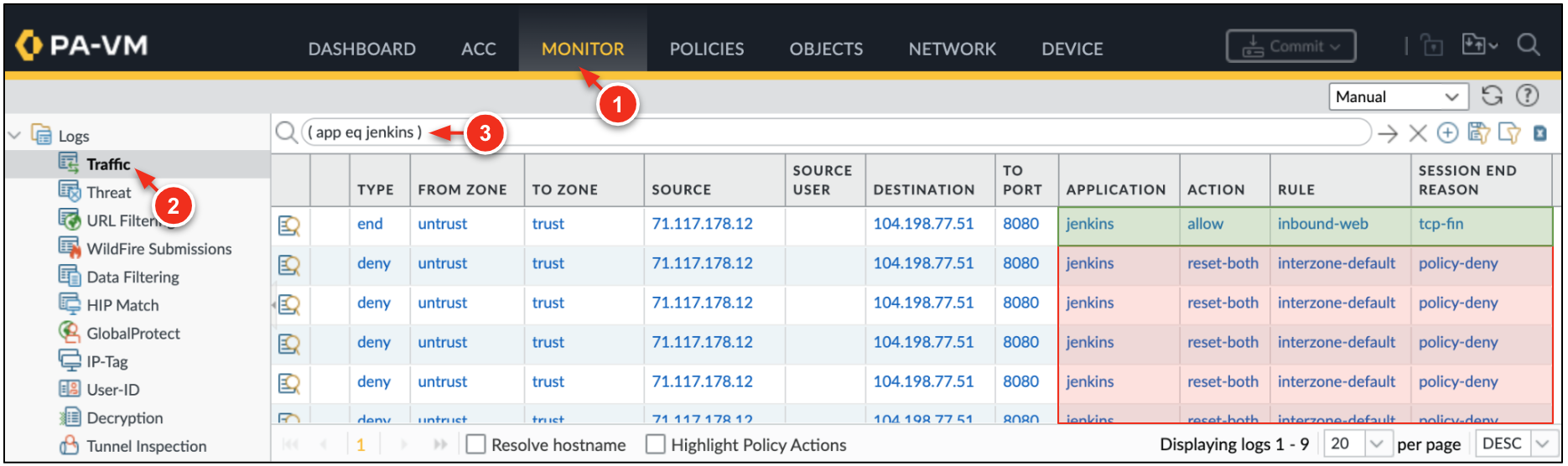Open the Manual refresh interval dropdown

click(1398, 96)
